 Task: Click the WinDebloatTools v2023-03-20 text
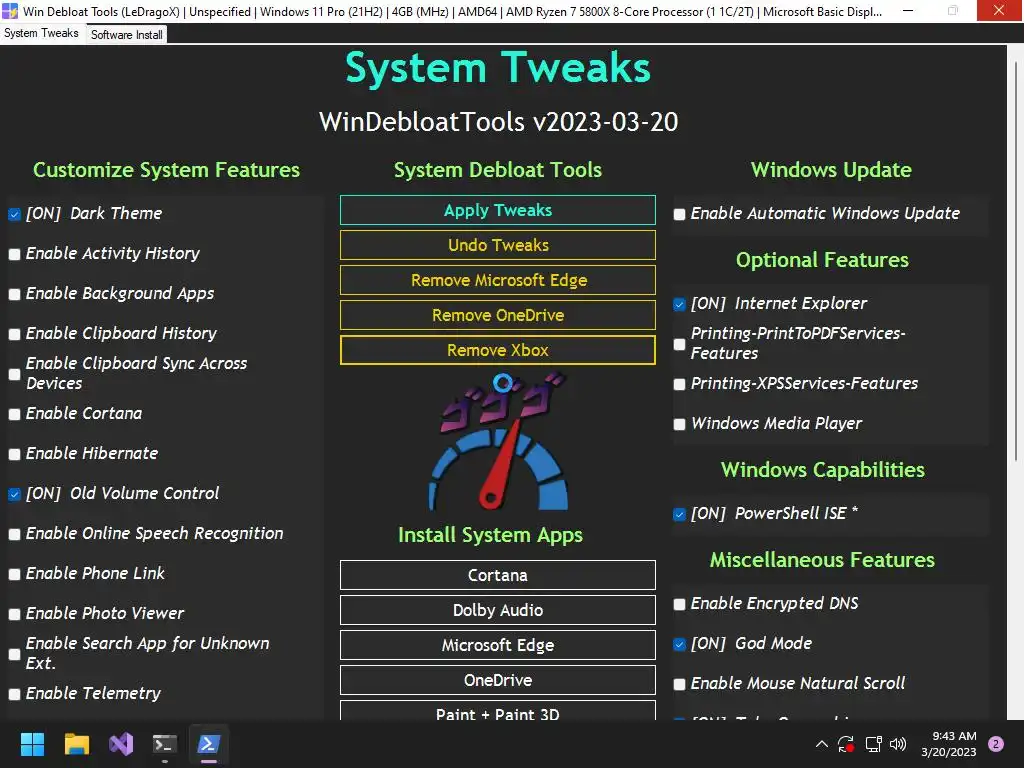[498, 122]
